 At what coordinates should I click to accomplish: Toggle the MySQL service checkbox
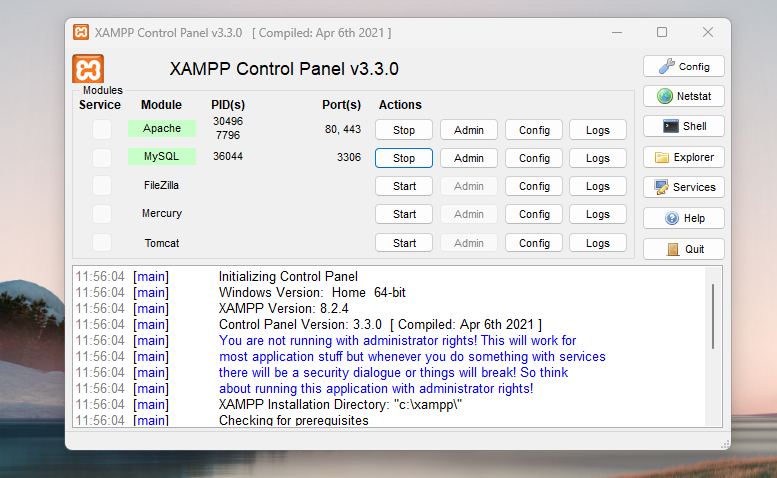(x=102, y=158)
